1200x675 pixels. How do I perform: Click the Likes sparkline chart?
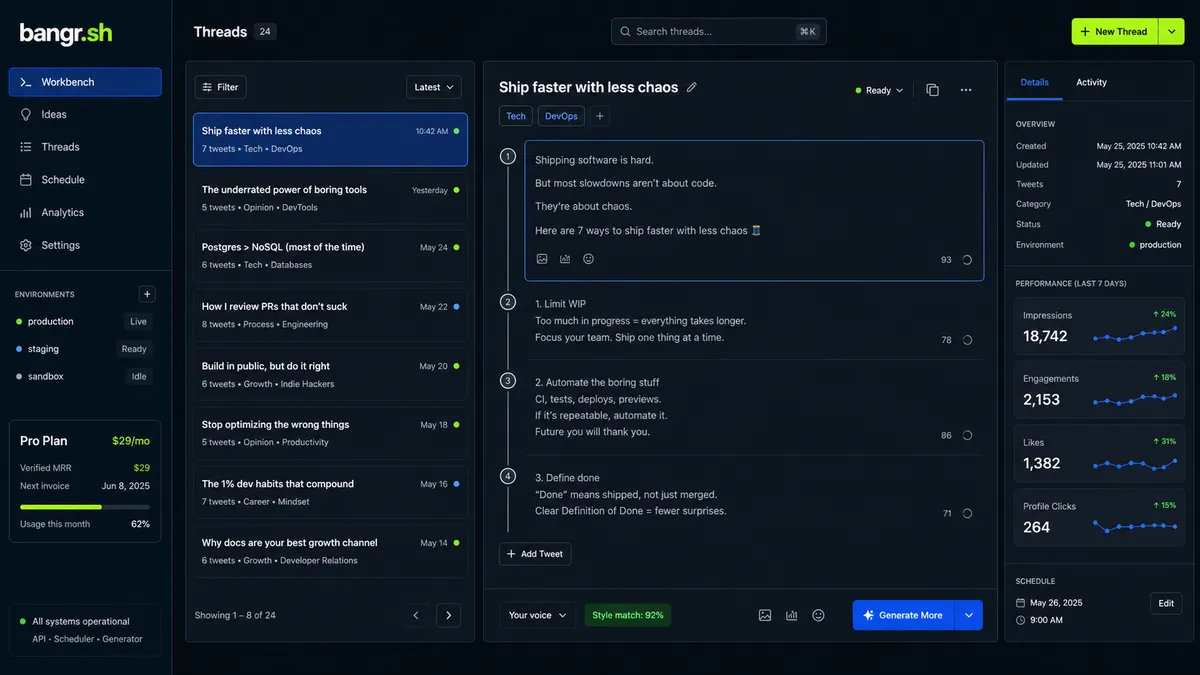click(1135, 464)
